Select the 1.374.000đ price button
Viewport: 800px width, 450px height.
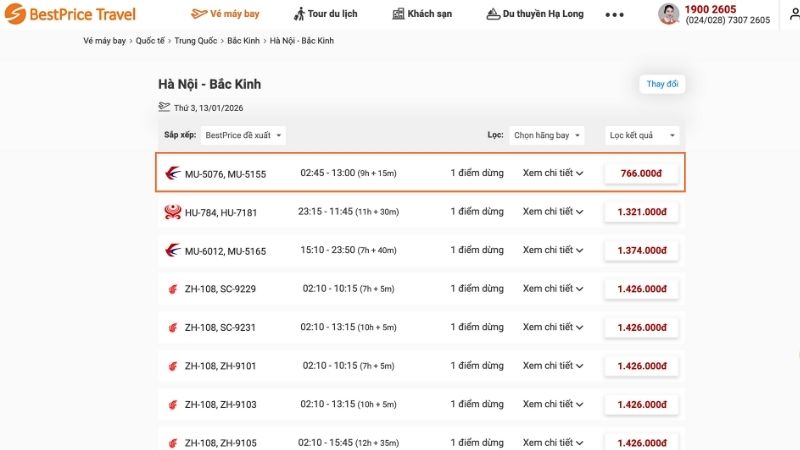pos(641,251)
